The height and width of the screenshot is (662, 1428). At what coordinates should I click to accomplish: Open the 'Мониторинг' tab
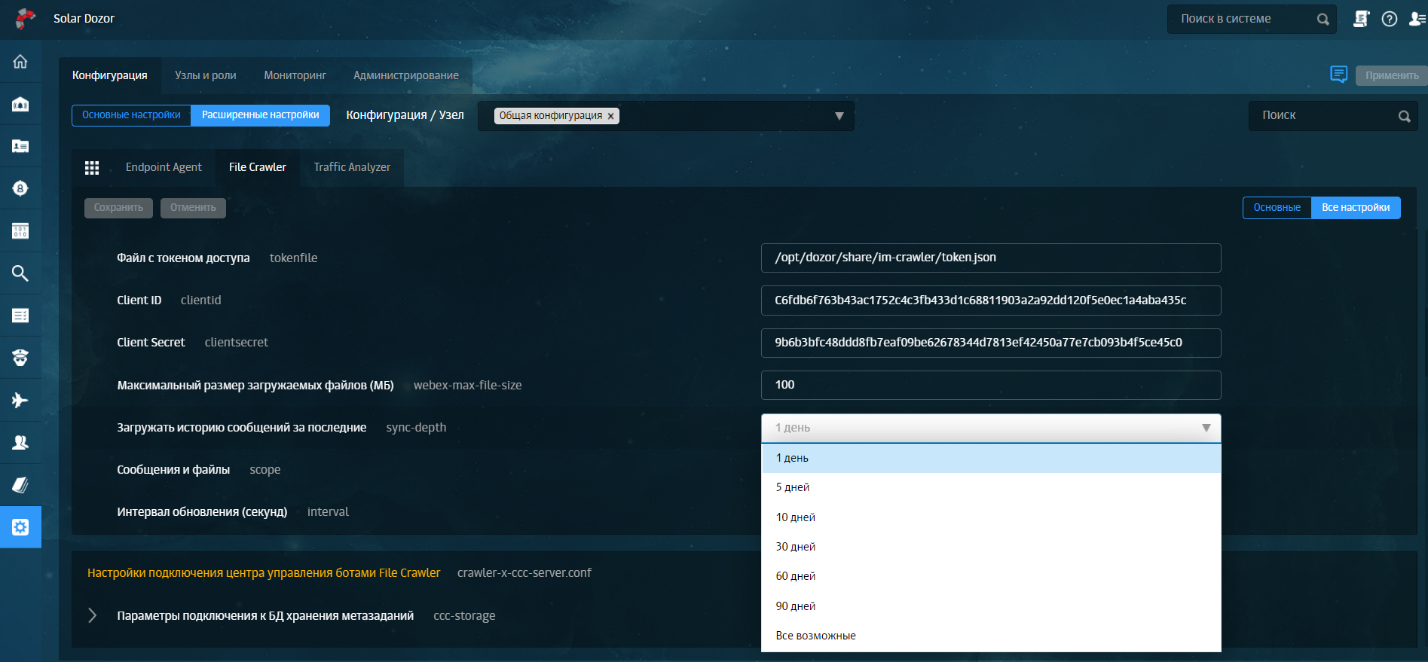coord(295,75)
